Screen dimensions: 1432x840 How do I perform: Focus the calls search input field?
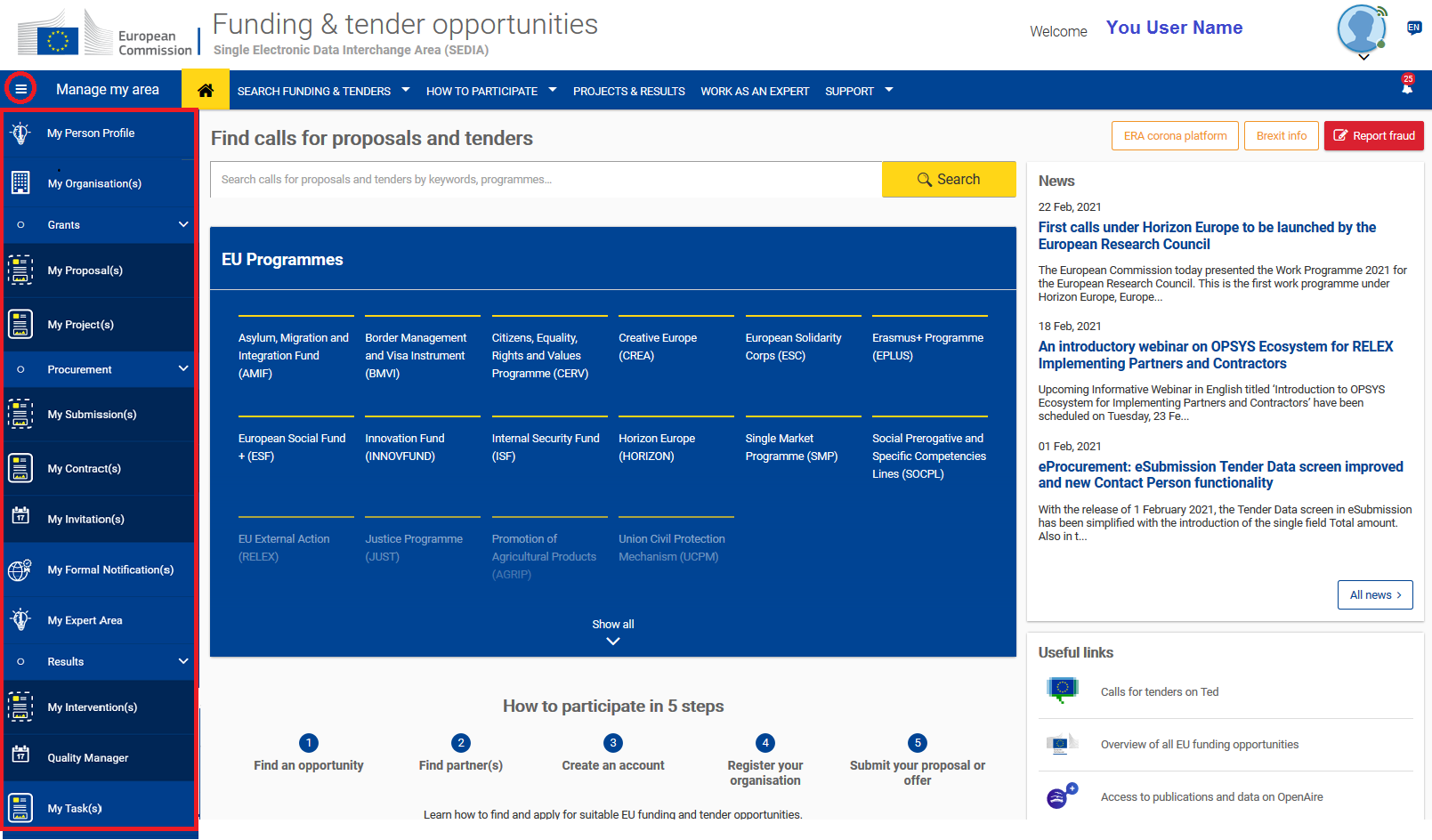pos(546,179)
